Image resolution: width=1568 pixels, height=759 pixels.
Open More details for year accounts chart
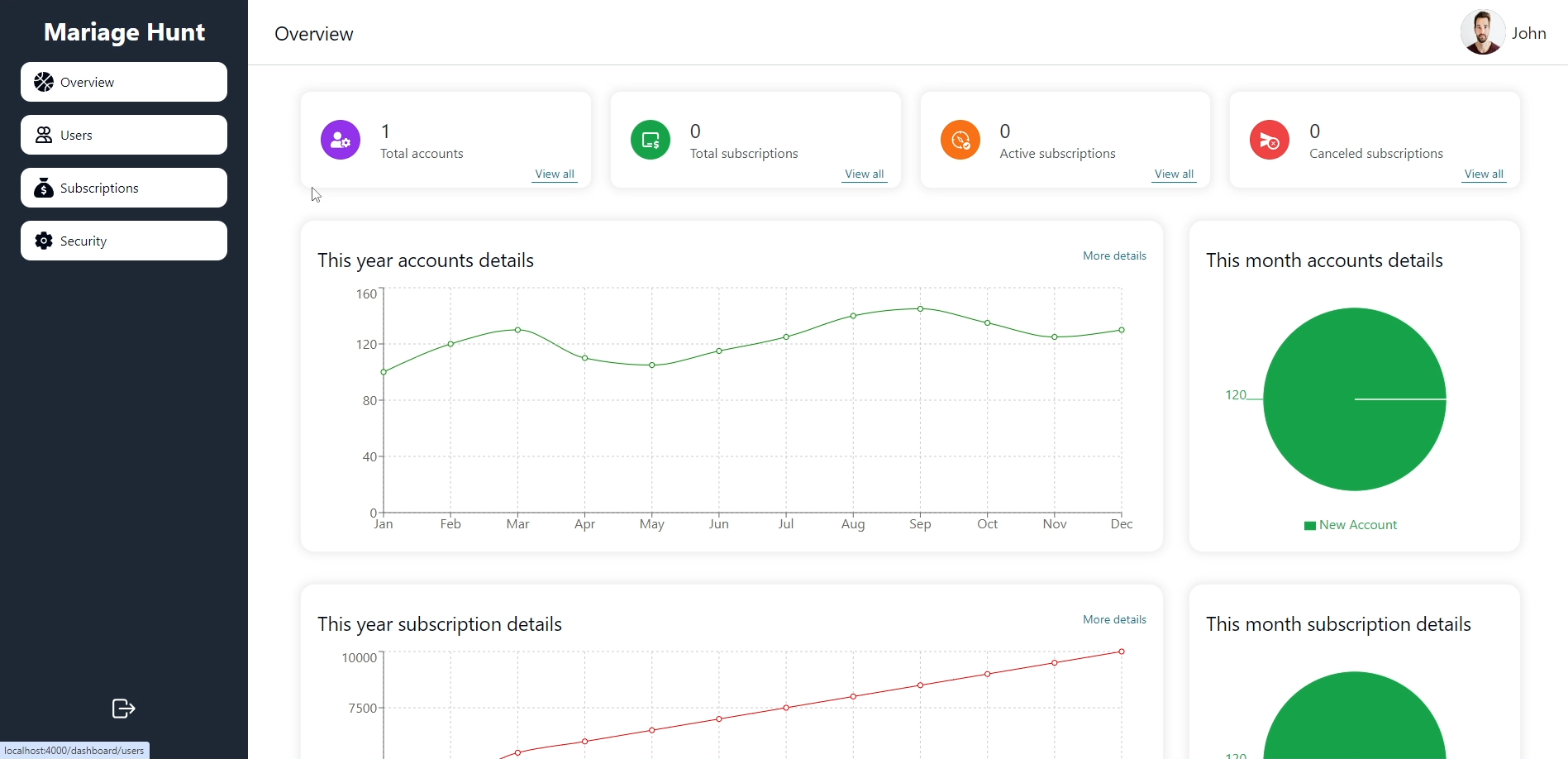click(1114, 255)
